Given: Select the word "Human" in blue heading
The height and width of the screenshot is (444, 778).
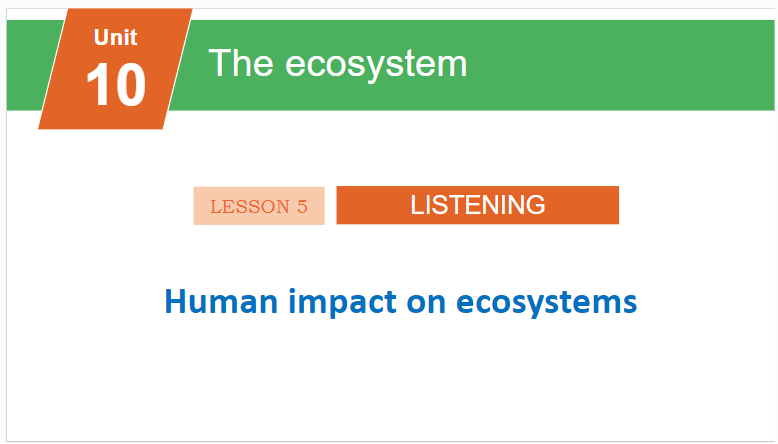Looking at the screenshot, I should pyautogui.click(x=221, y=301).
